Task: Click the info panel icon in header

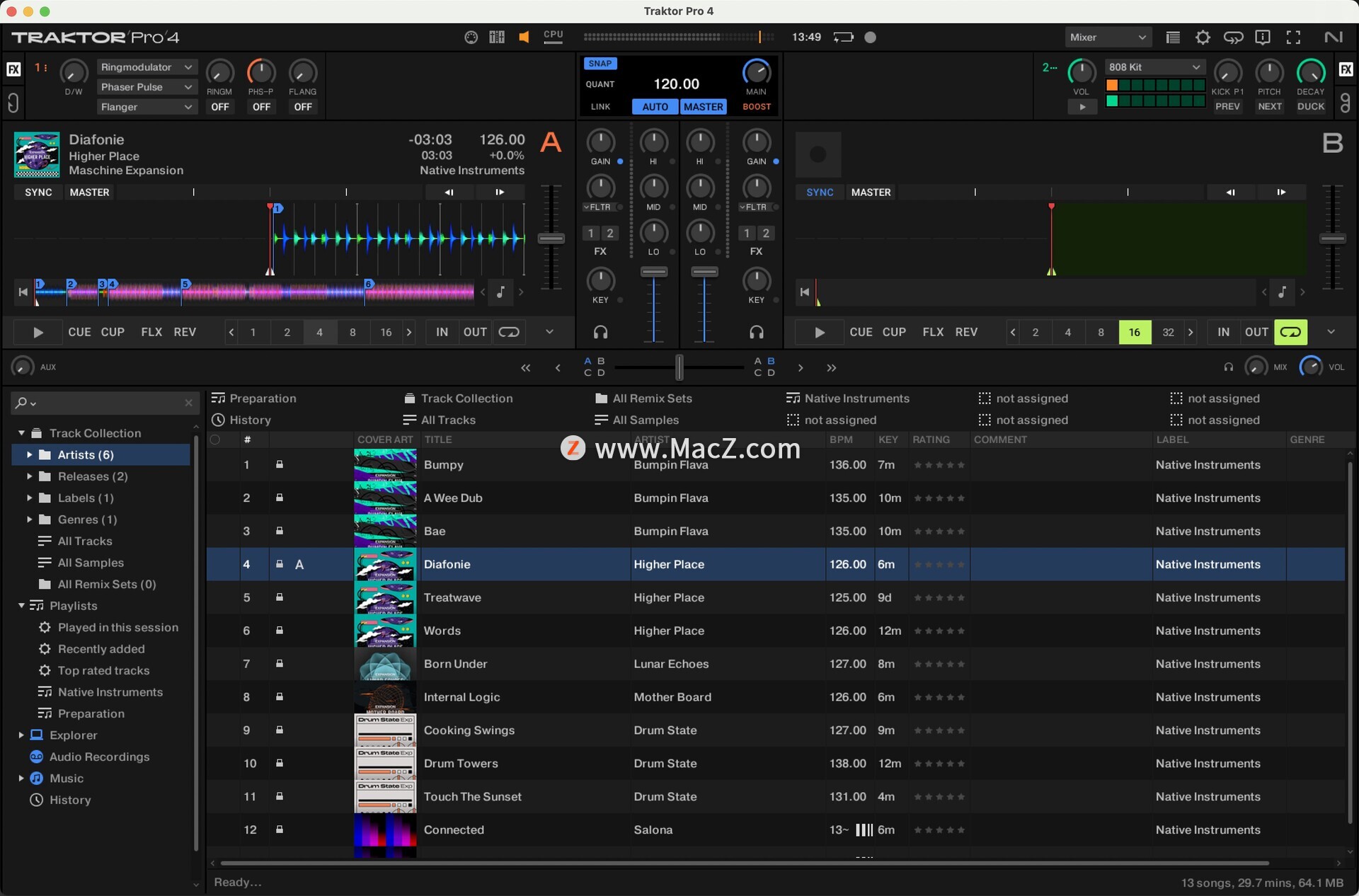Action: point(1263,38)
